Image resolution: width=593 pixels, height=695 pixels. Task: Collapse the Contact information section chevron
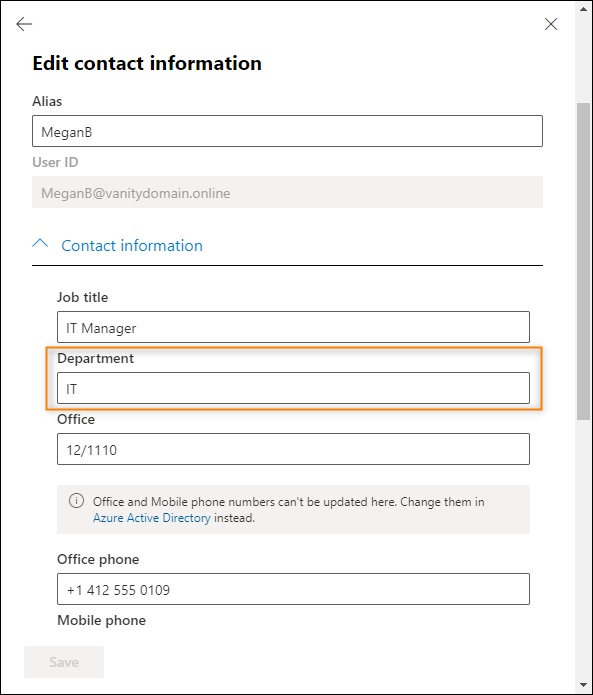click(40, 243)
